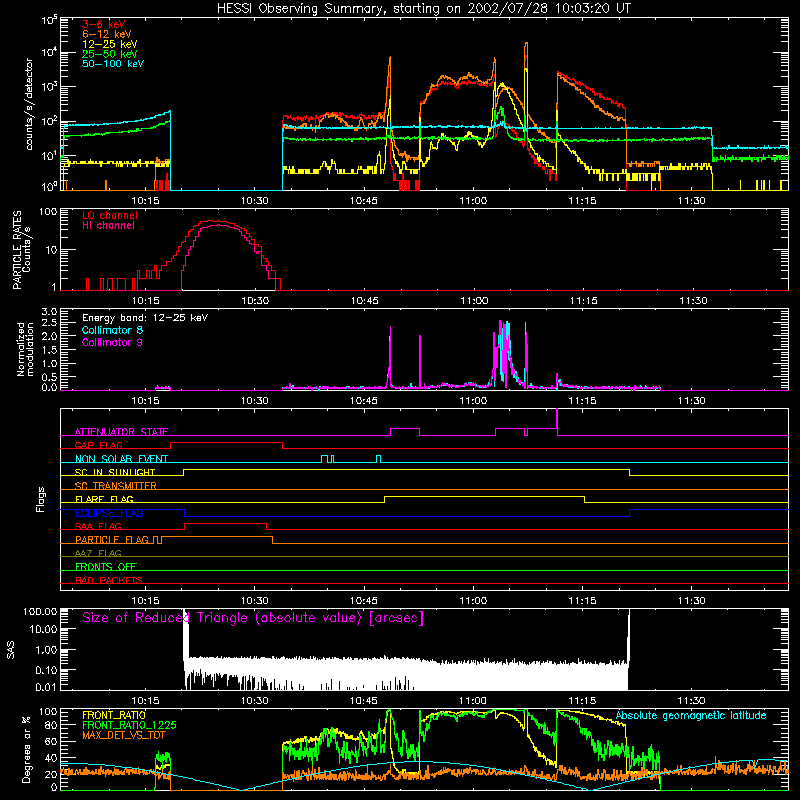Viewport: 800px width, 800px height.
Task: Select the Collimator 9 legend label
Action: pos(112,342)
